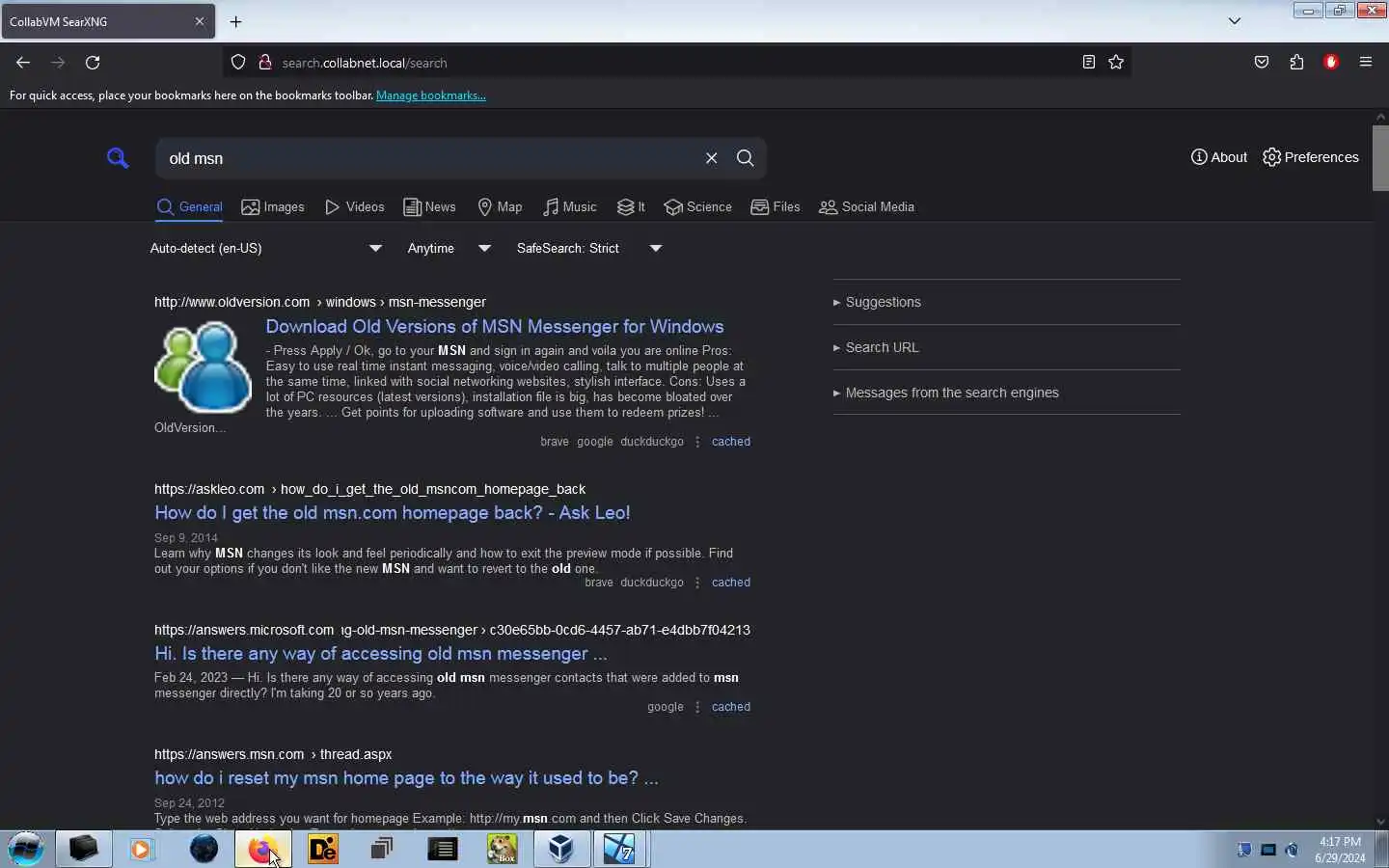
Task: Open Preferences settings
Action: pos(1310,157)
